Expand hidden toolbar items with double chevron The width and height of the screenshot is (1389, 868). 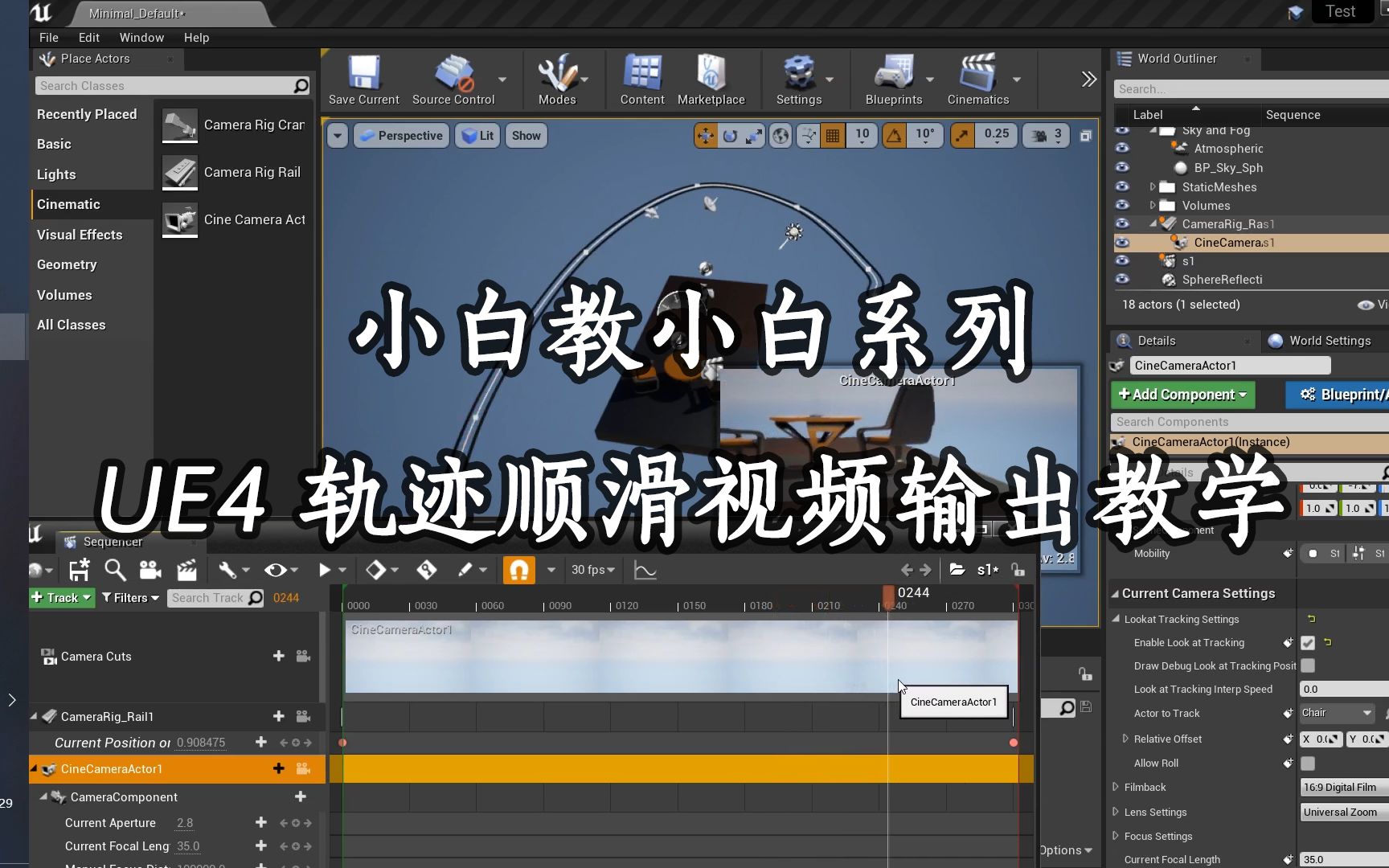coord(1088,79)
